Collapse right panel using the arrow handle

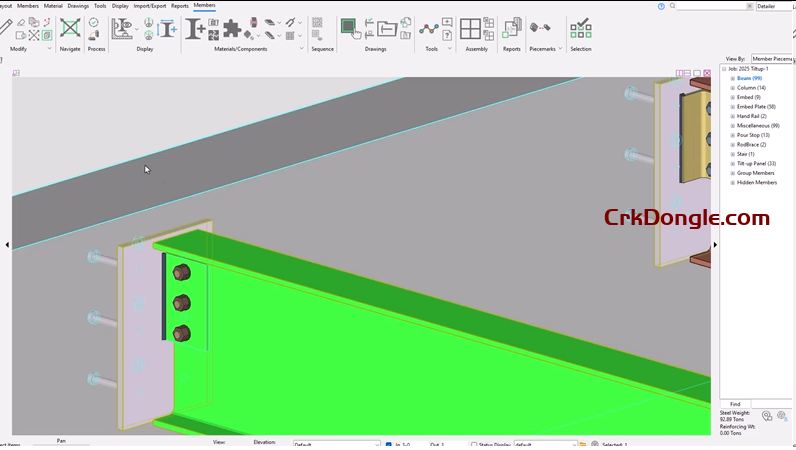pyautogui.click(x=715, y=244)
